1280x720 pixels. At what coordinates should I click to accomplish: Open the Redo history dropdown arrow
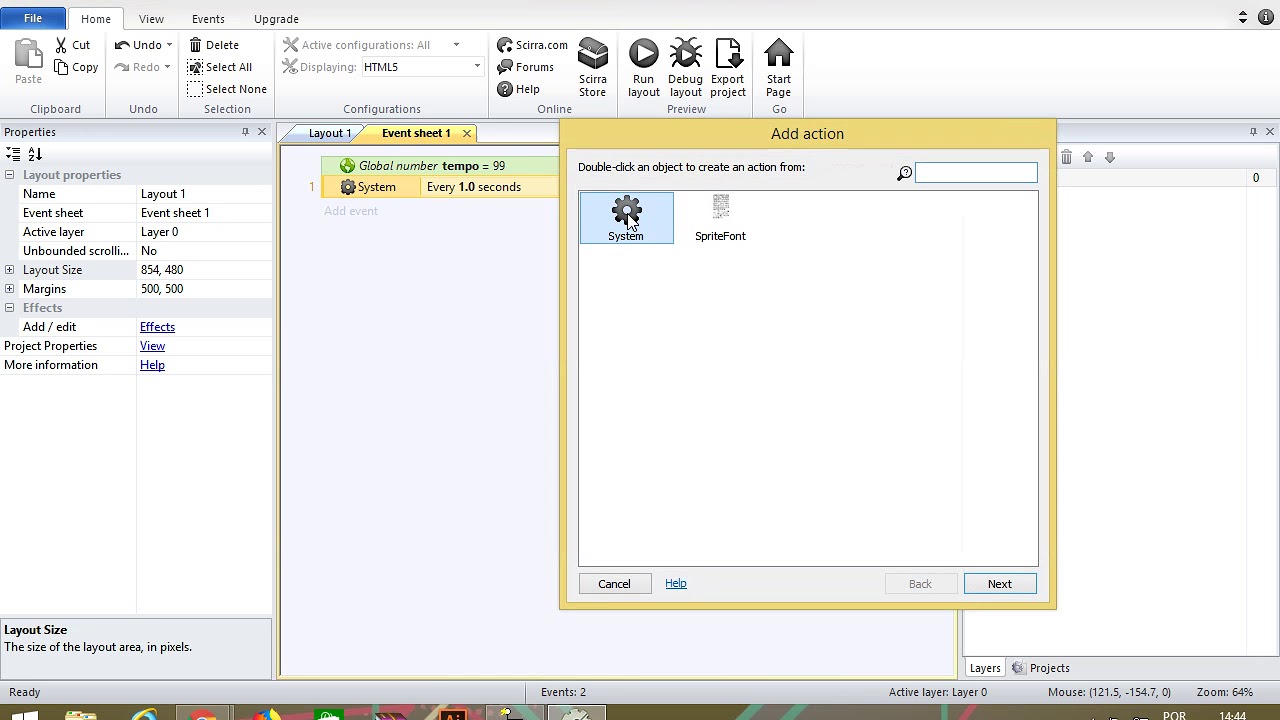167,67
